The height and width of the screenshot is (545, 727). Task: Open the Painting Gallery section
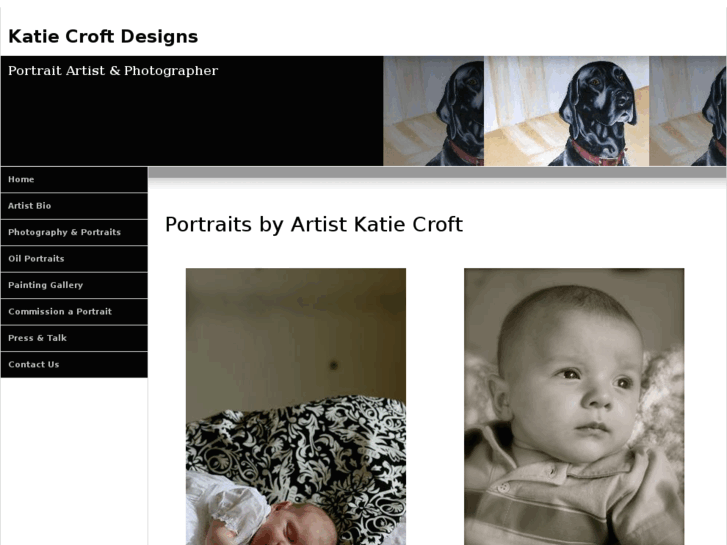pos(45,285)
